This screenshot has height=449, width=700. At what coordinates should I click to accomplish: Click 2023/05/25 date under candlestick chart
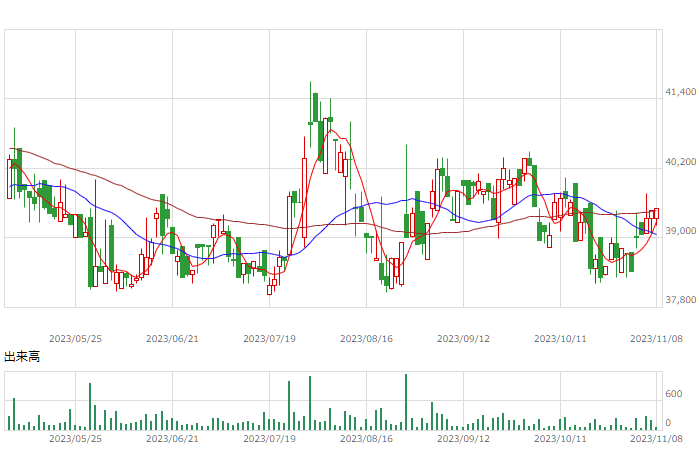pos(75,339)
